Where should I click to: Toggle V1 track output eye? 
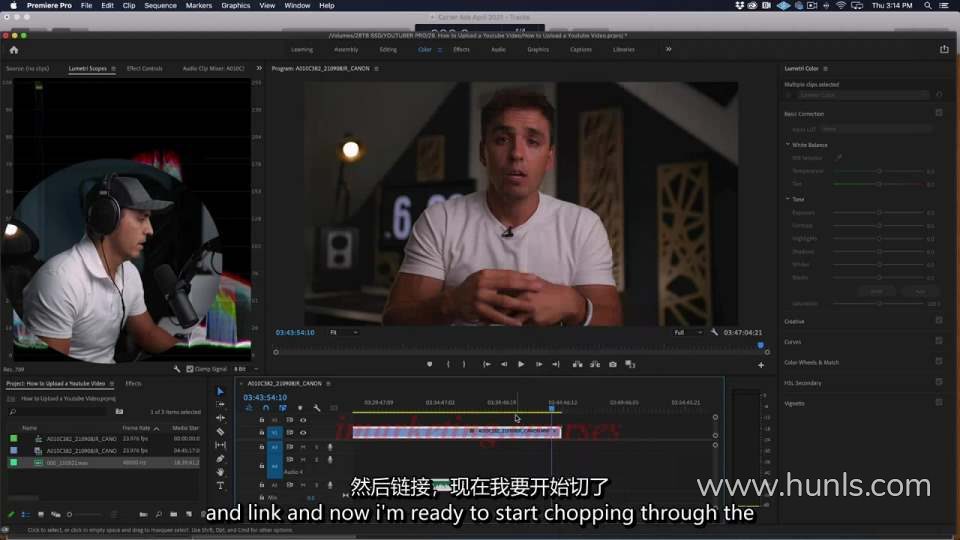(303, 433)
